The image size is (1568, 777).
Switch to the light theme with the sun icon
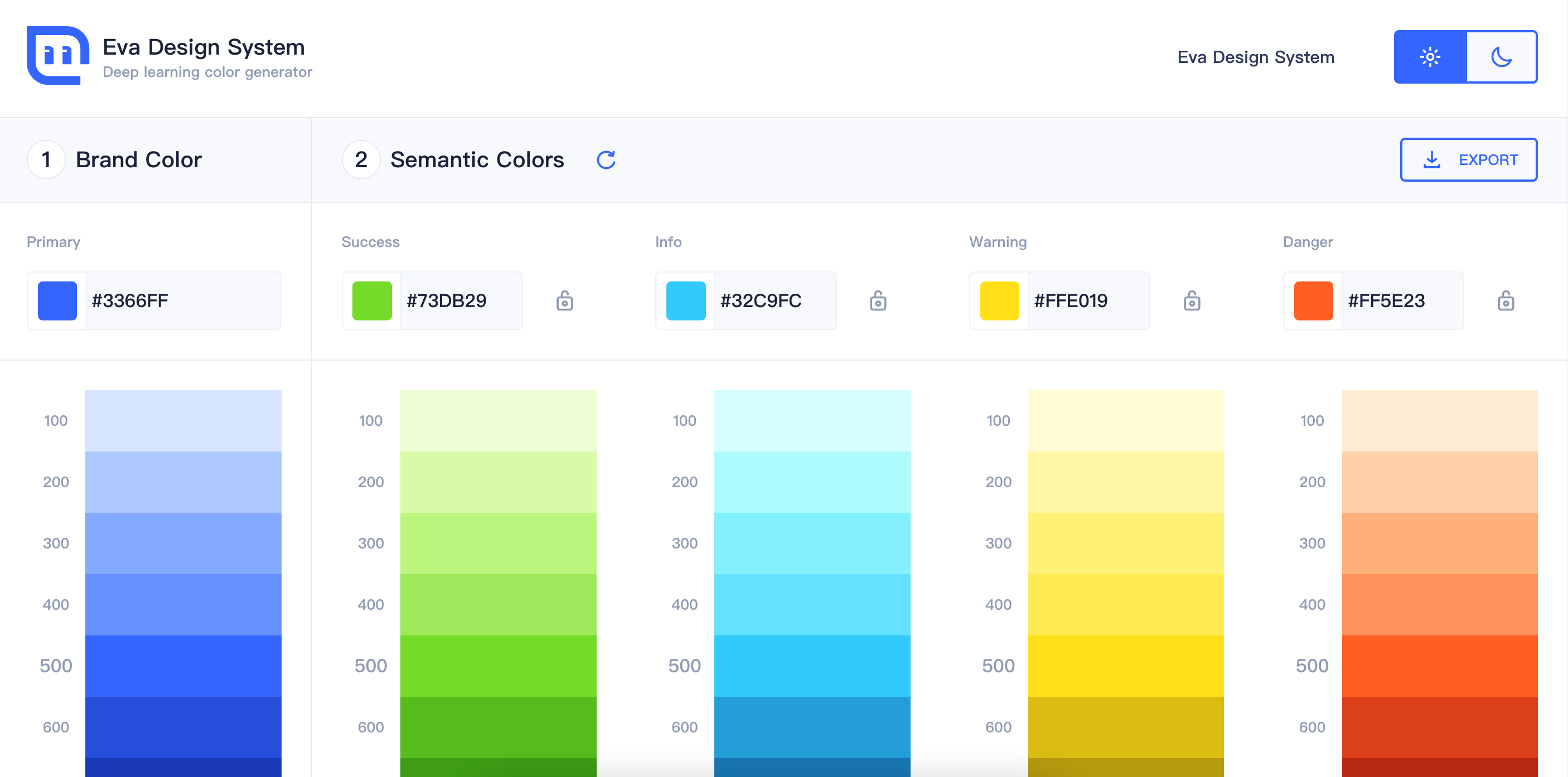tap(1430, 57)
